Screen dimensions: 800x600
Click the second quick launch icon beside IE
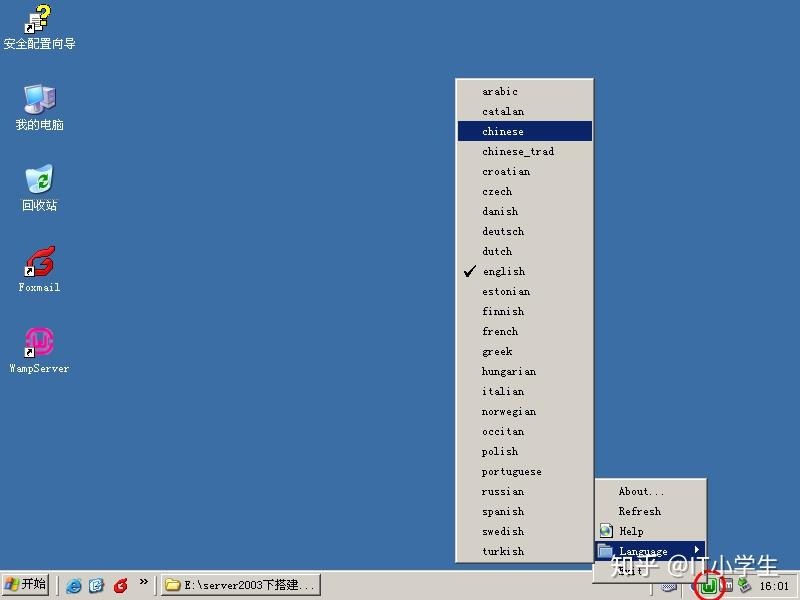coord(96,585)
